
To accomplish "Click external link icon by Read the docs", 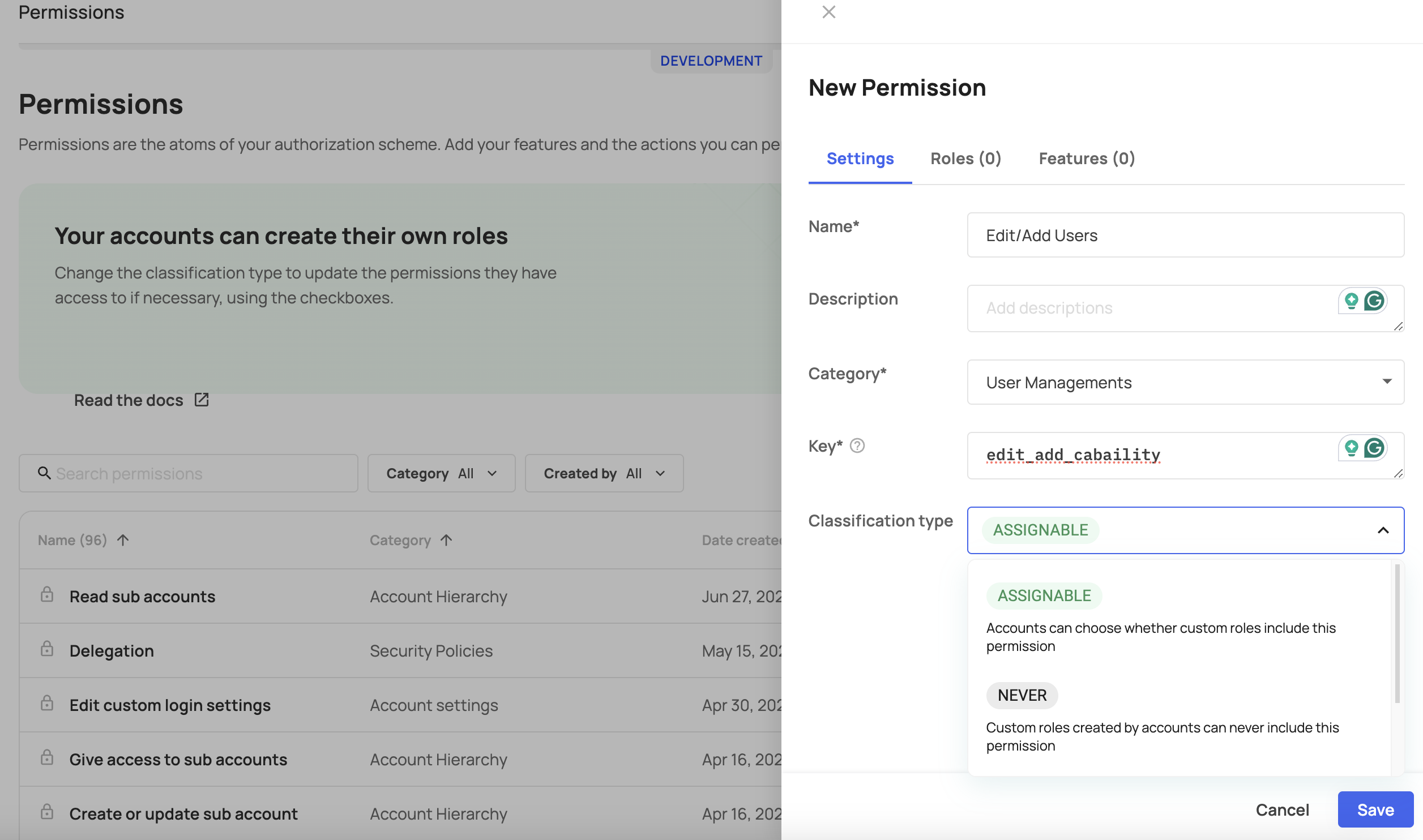I will coord(202,400).
